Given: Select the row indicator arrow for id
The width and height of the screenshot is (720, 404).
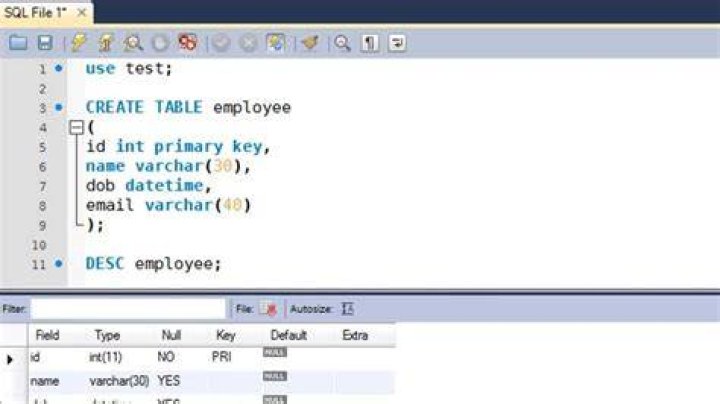Looking at the screenshot, I should [x=10, y=359].
